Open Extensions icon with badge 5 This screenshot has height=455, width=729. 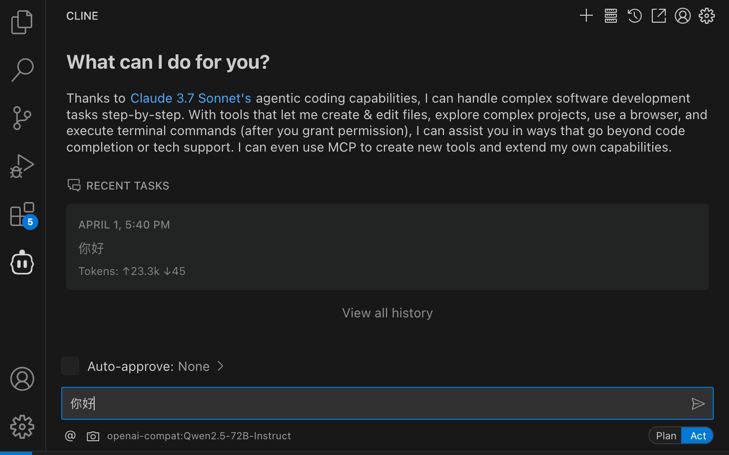(x=23, y=215)
